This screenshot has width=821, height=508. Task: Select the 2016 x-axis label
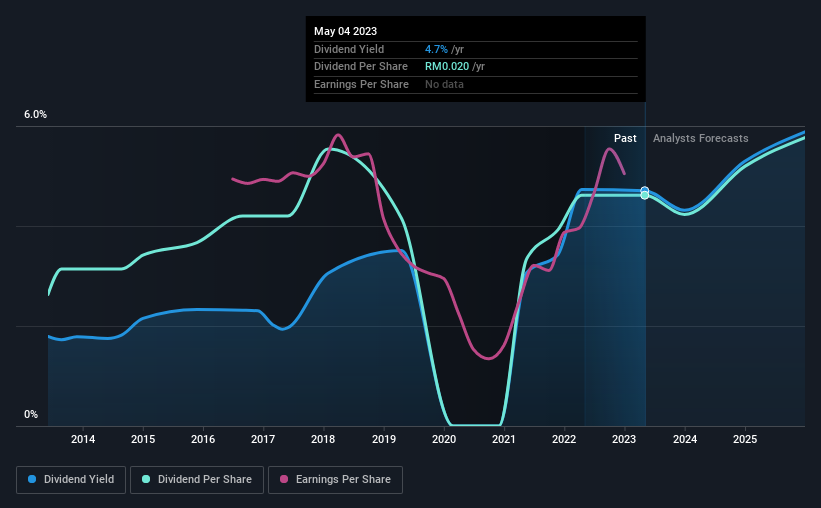[203, 439]
